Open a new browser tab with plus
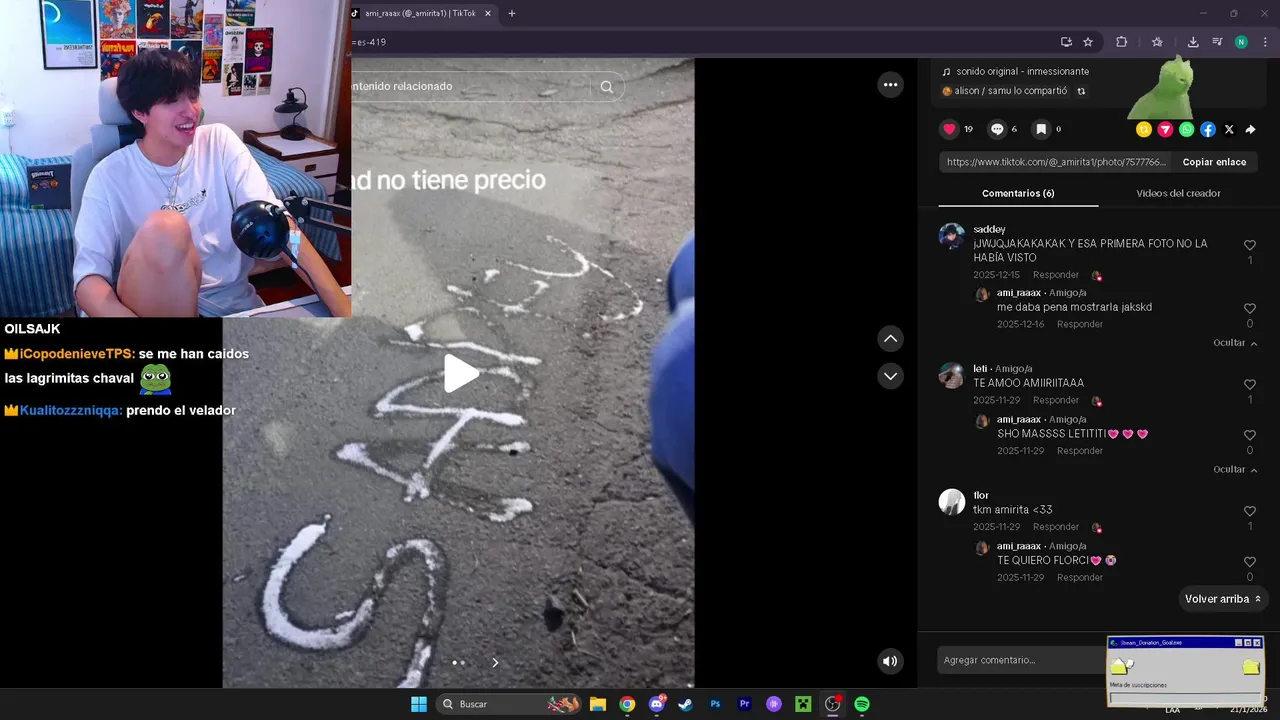 pyautogui.click(x=512, y=13)
